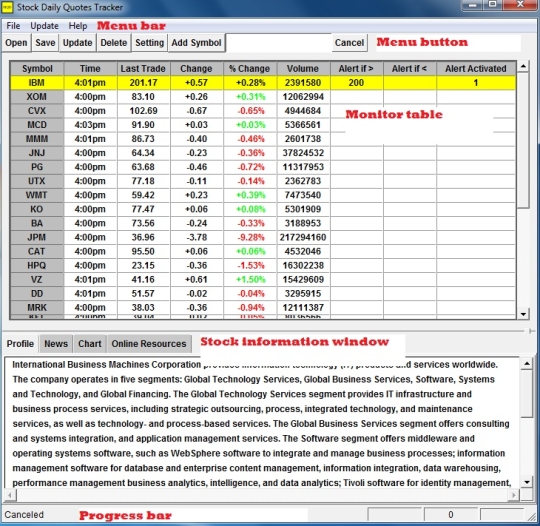Click the Update toolbar button
The image size is (540, 526).
[77, 43]
